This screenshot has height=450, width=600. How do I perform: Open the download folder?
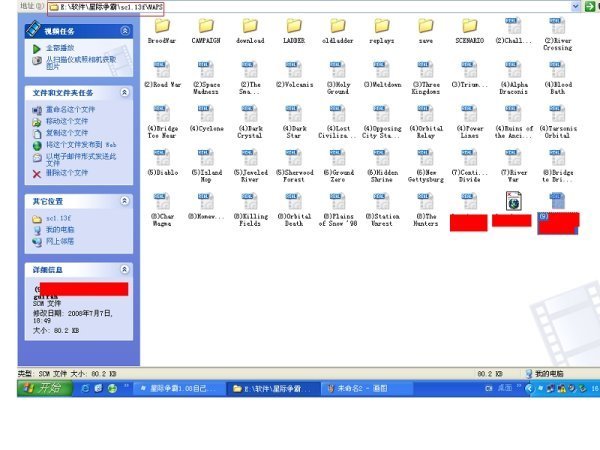coord(250,31)
